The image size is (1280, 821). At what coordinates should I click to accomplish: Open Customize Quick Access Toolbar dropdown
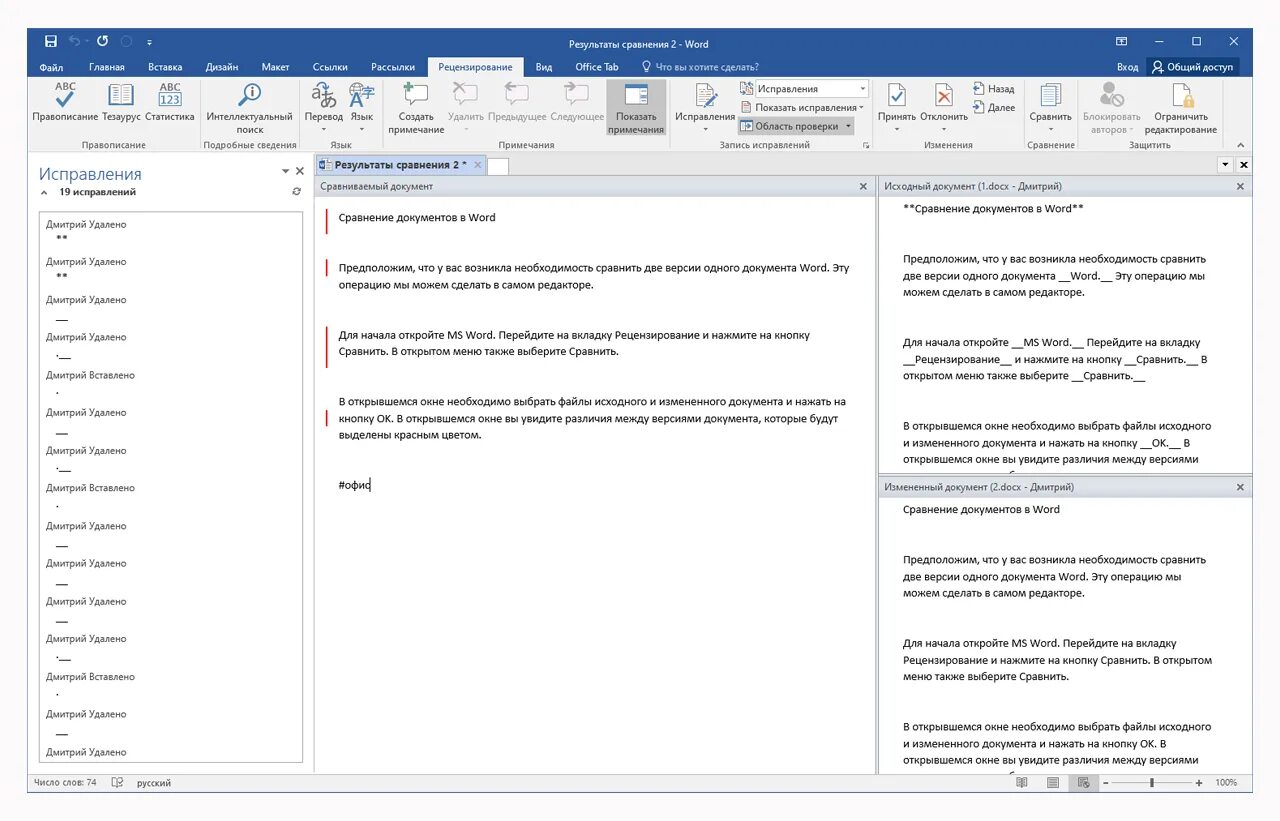click(x=150, y=42)
